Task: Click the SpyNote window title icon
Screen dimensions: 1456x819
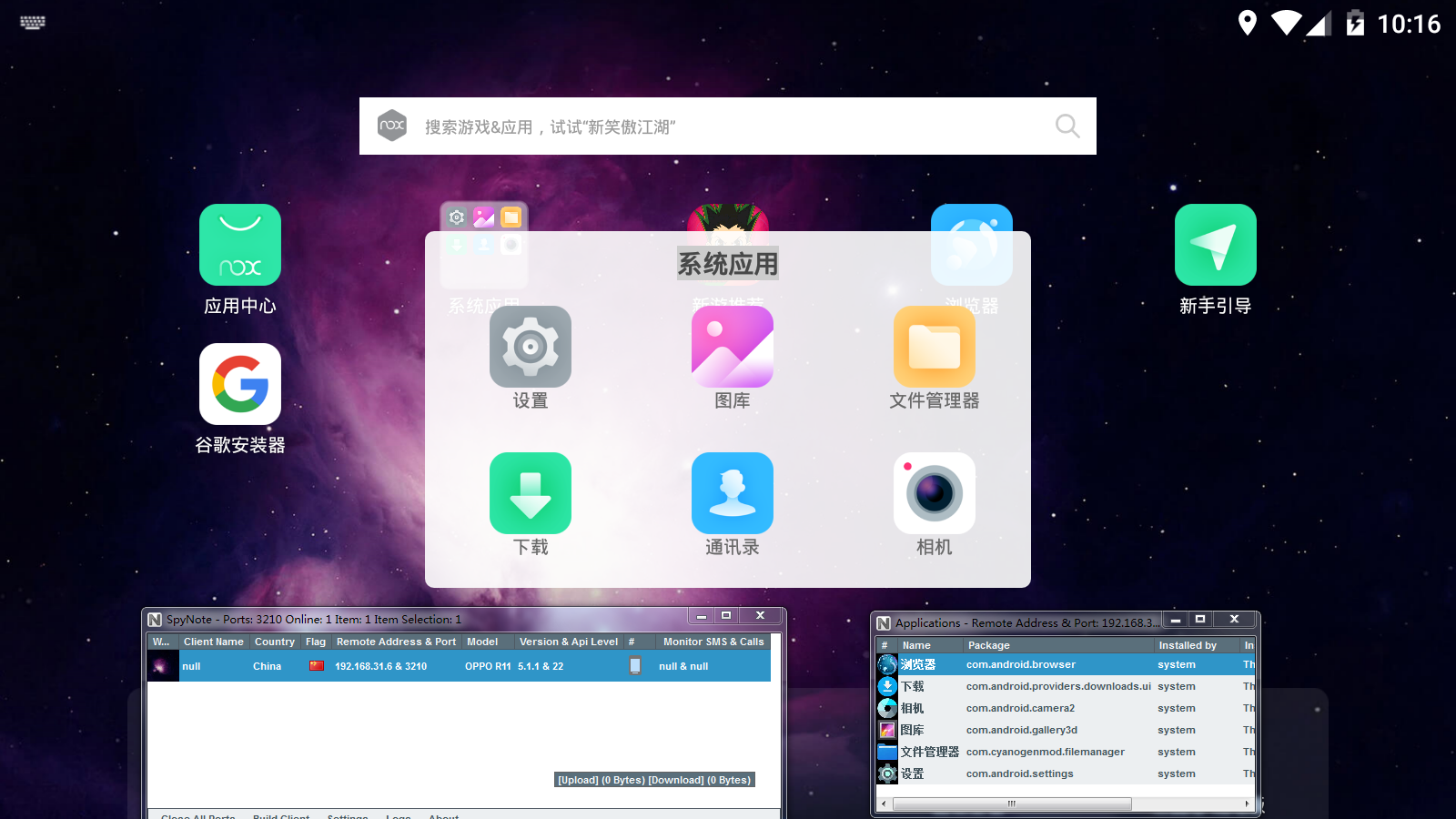Action: click(155, 620)
